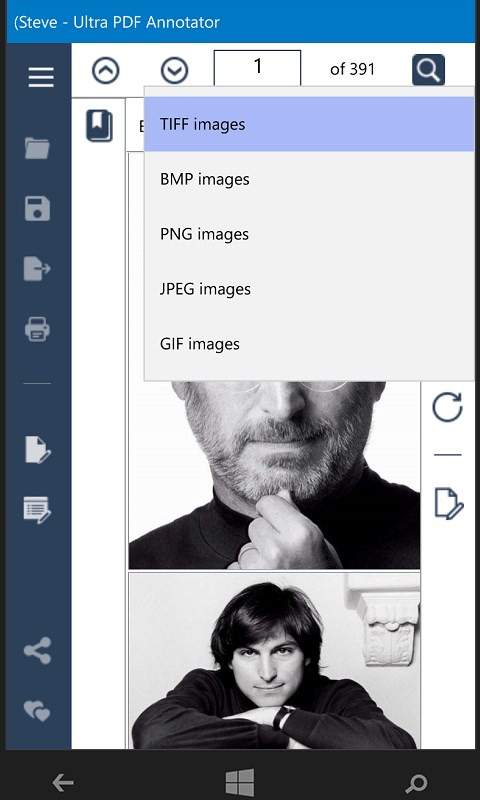Click the hearts icon in sidebar

click(37, 710)
